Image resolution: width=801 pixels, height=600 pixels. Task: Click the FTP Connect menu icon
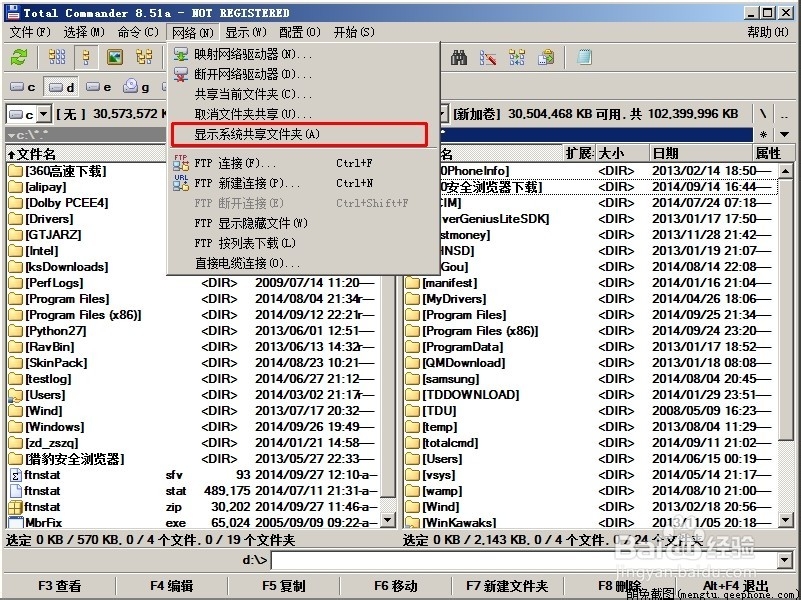(x=181, y=163)
